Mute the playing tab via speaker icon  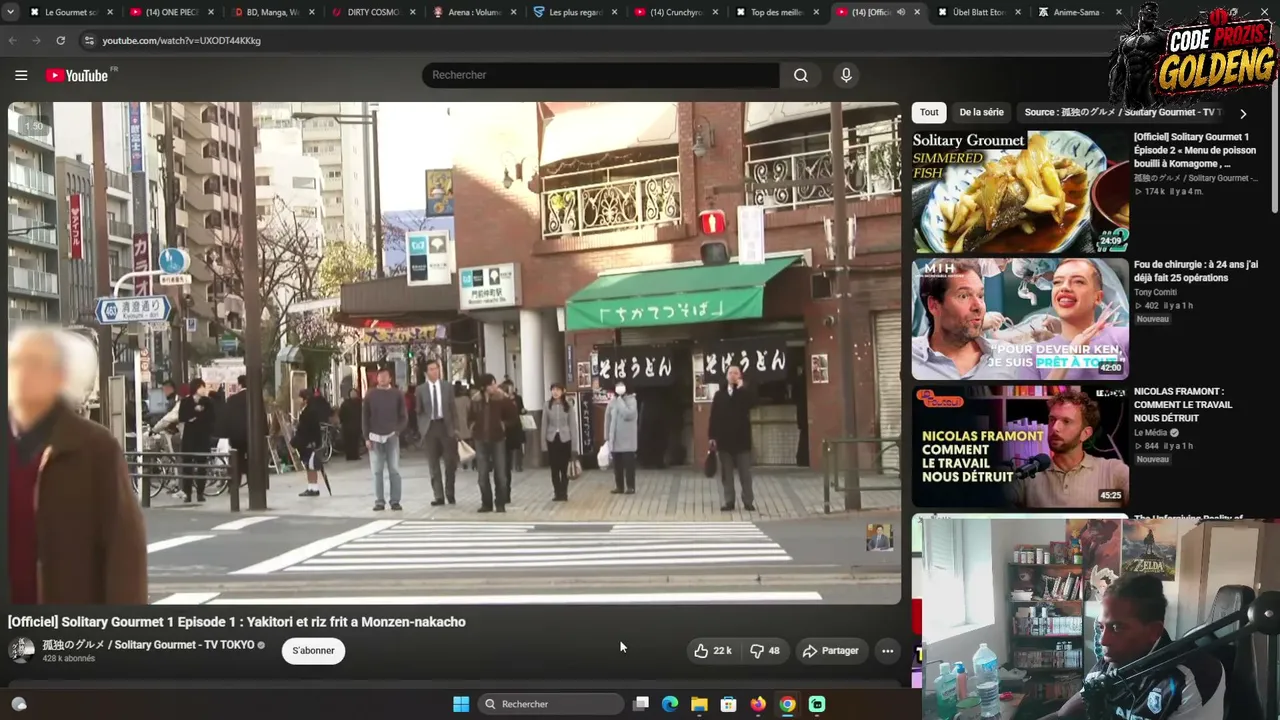901,12
